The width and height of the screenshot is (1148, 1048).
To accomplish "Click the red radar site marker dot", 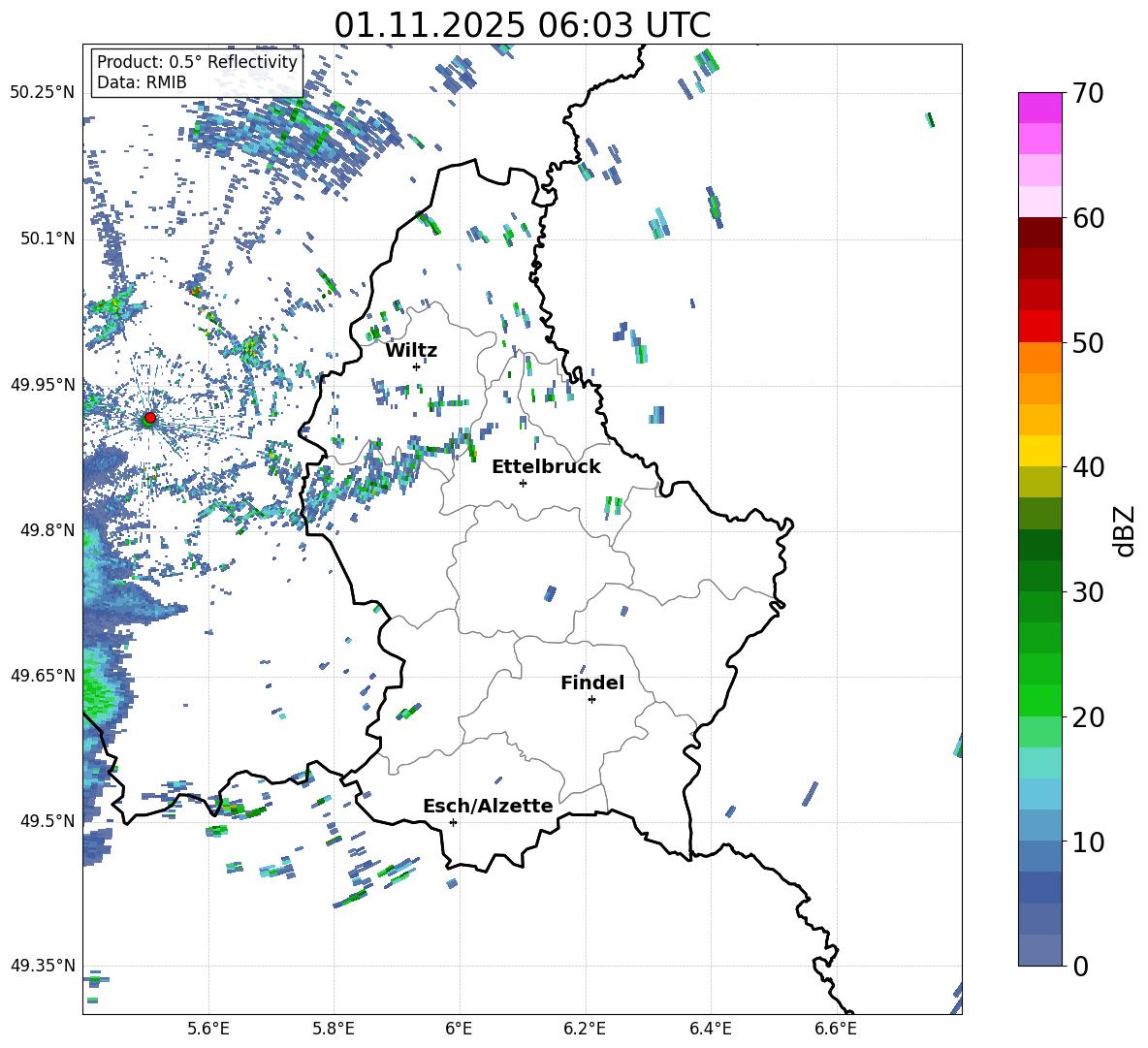I will (x=150, y=417).
